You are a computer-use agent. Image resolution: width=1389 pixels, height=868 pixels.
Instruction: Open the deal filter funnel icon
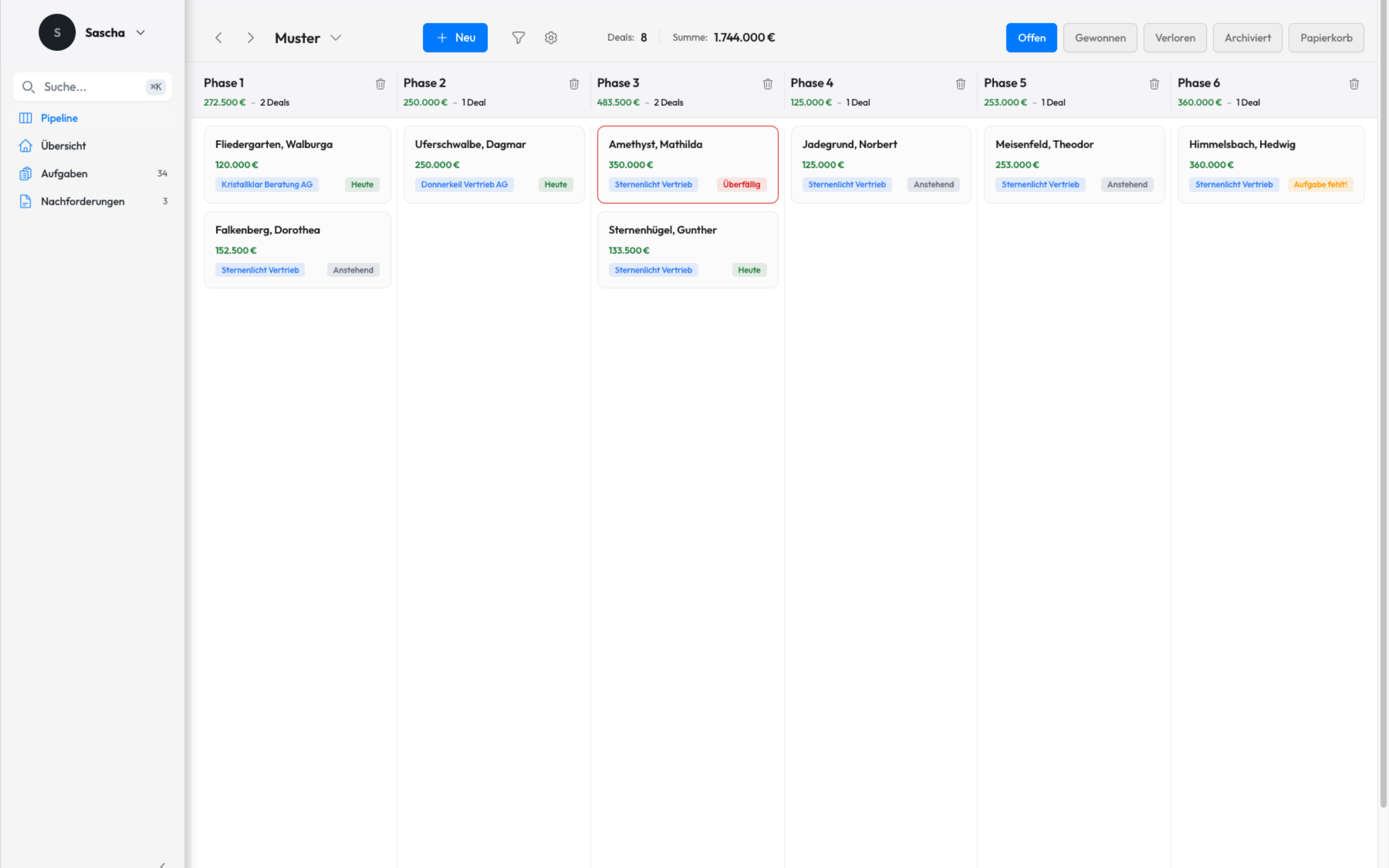tap(518, 37)
